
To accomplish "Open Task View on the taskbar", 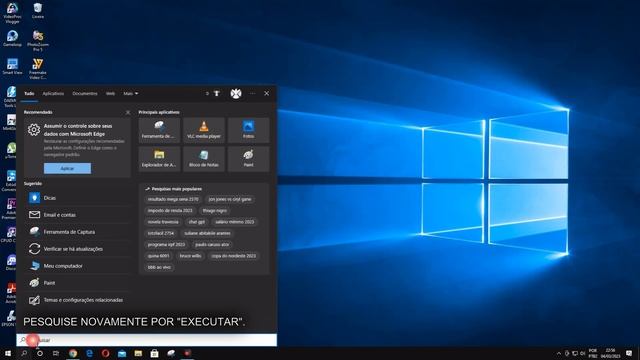I will click(56, 353).
